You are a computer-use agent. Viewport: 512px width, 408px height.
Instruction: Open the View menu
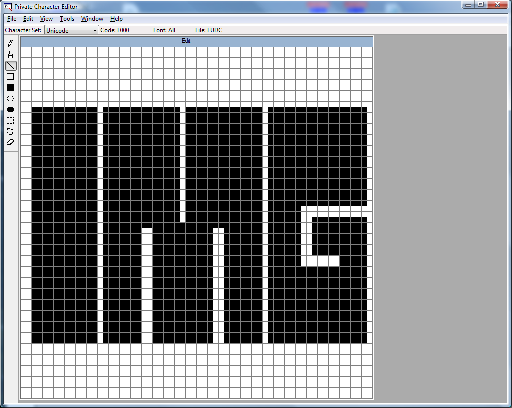point(46,19)
